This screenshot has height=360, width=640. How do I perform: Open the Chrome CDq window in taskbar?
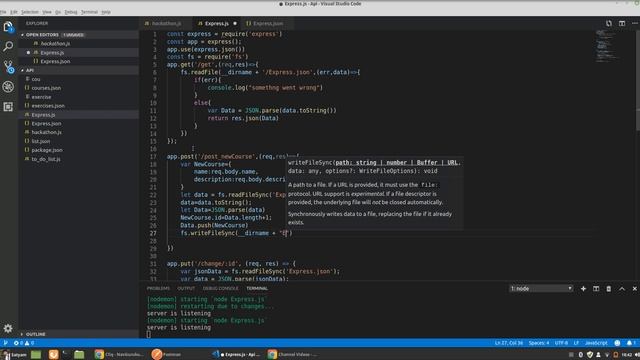click(x=119, y=354)
